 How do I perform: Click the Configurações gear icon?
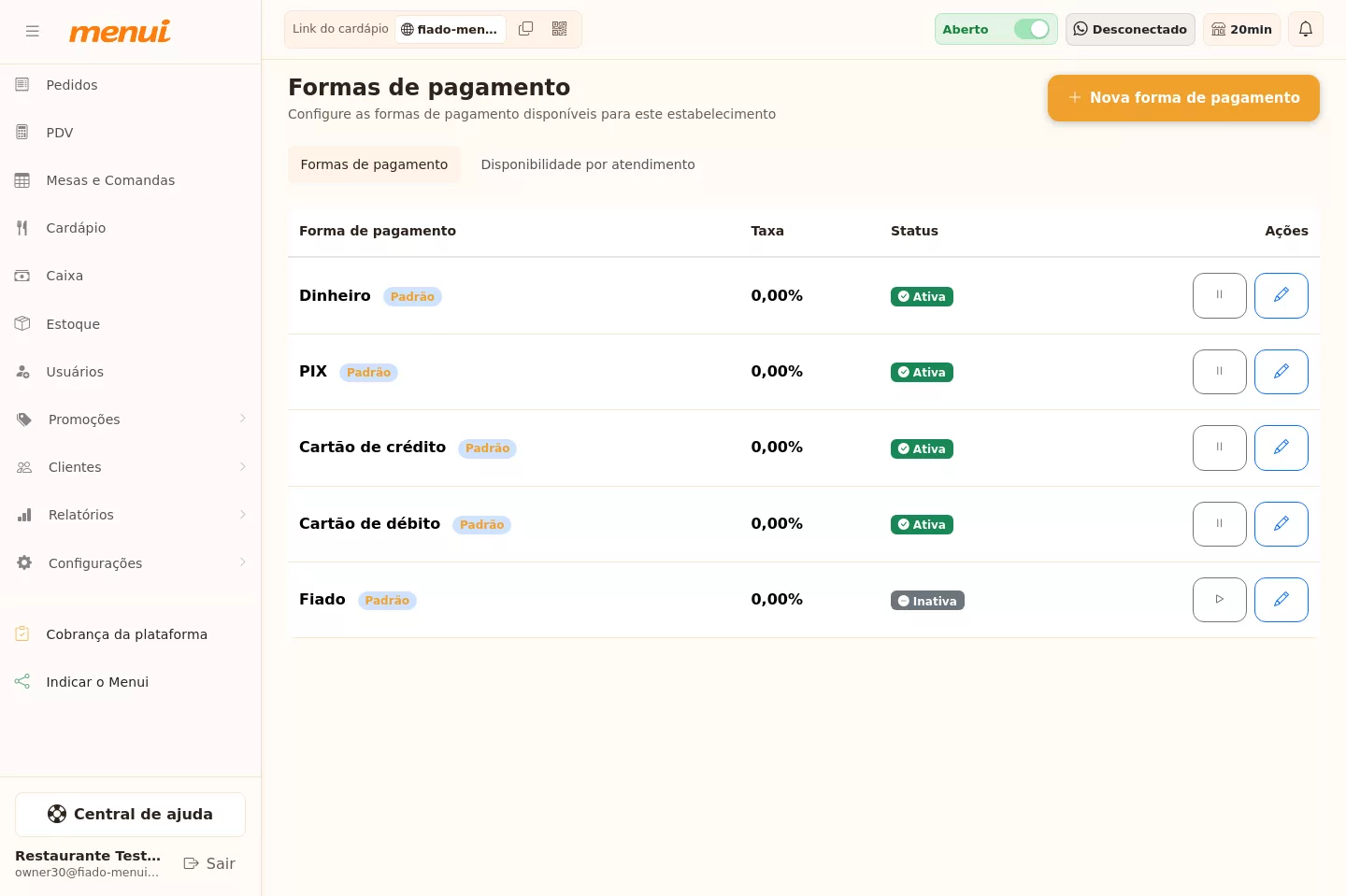24,562
